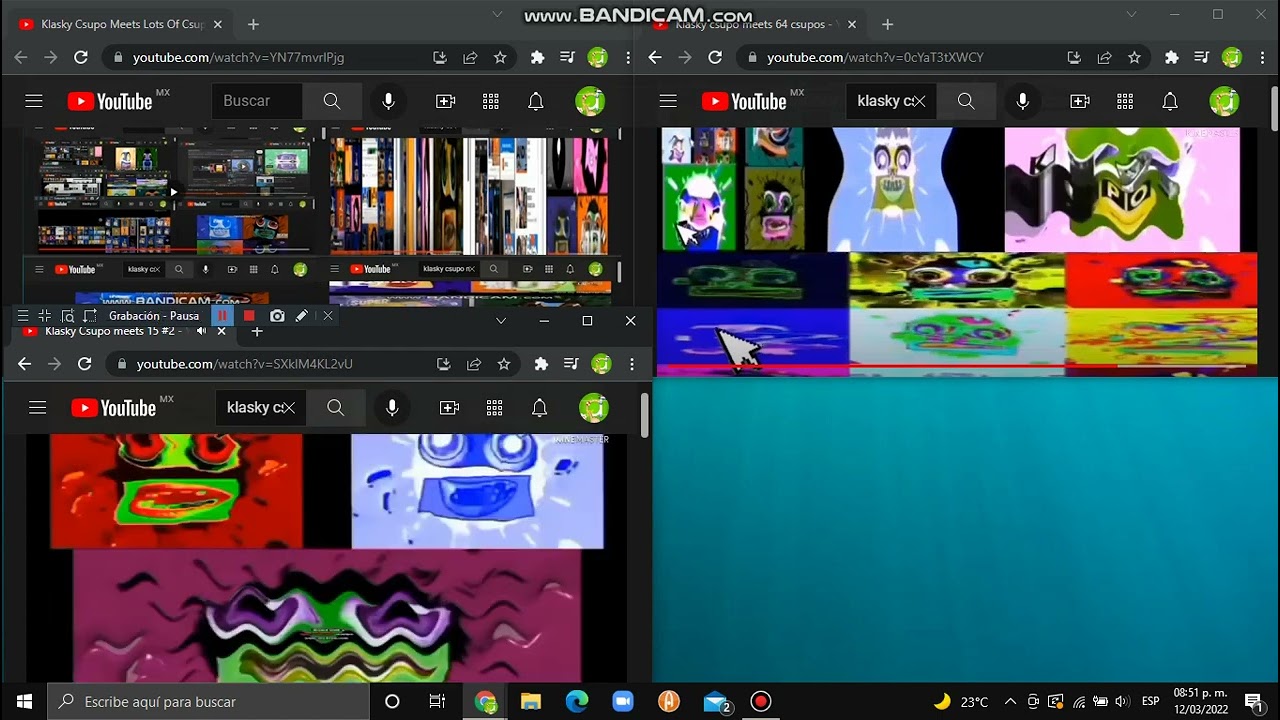Open YouTube account avatar in bottom-left window
Screen dimensions: 1280x720
[594, 407]
